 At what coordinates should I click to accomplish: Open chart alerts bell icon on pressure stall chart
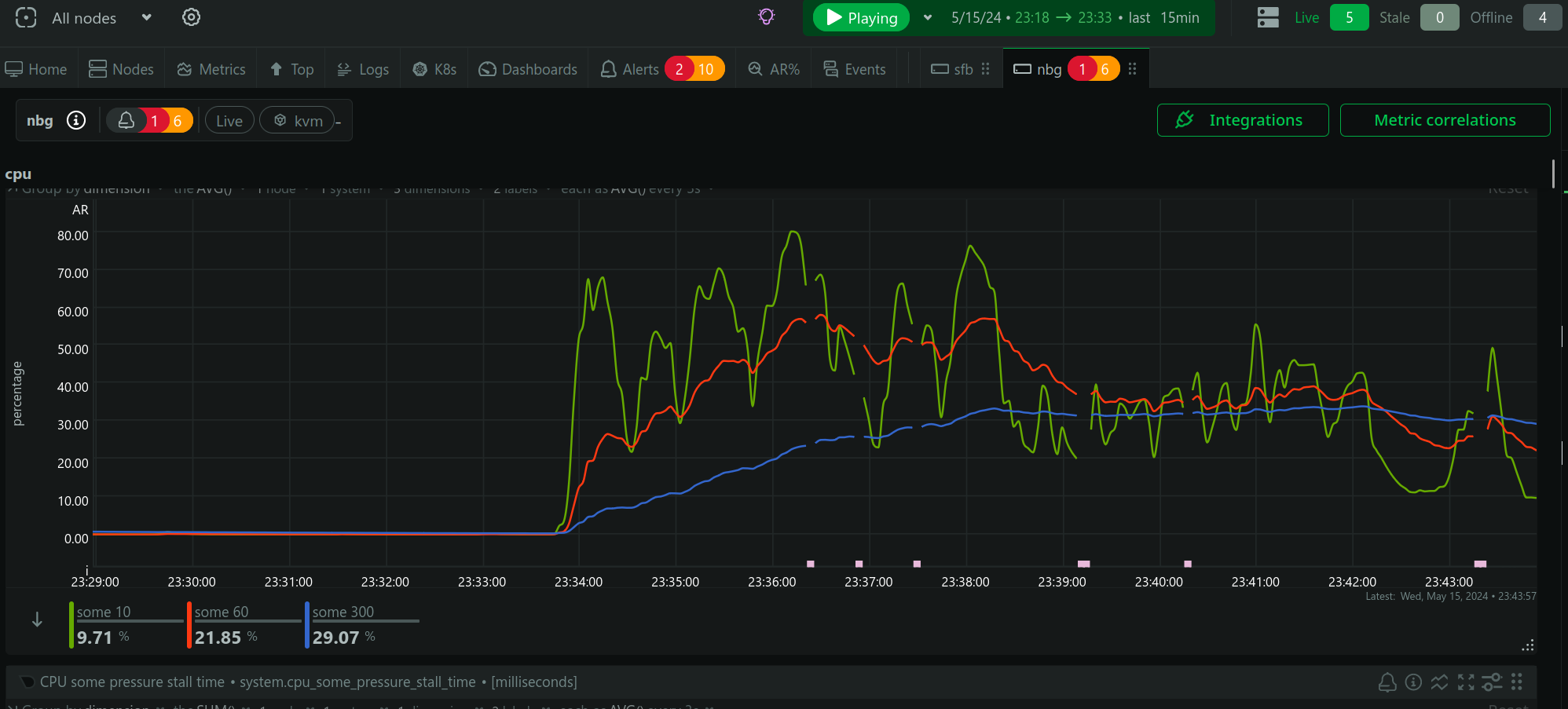pos(1387,682)
